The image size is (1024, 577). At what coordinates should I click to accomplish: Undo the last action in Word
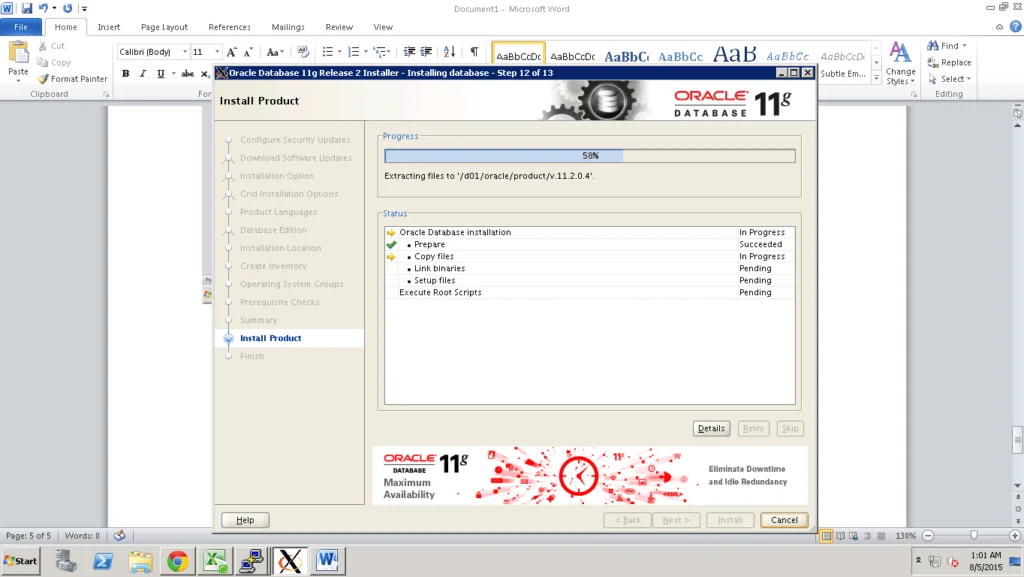click(x=43, y=8)
